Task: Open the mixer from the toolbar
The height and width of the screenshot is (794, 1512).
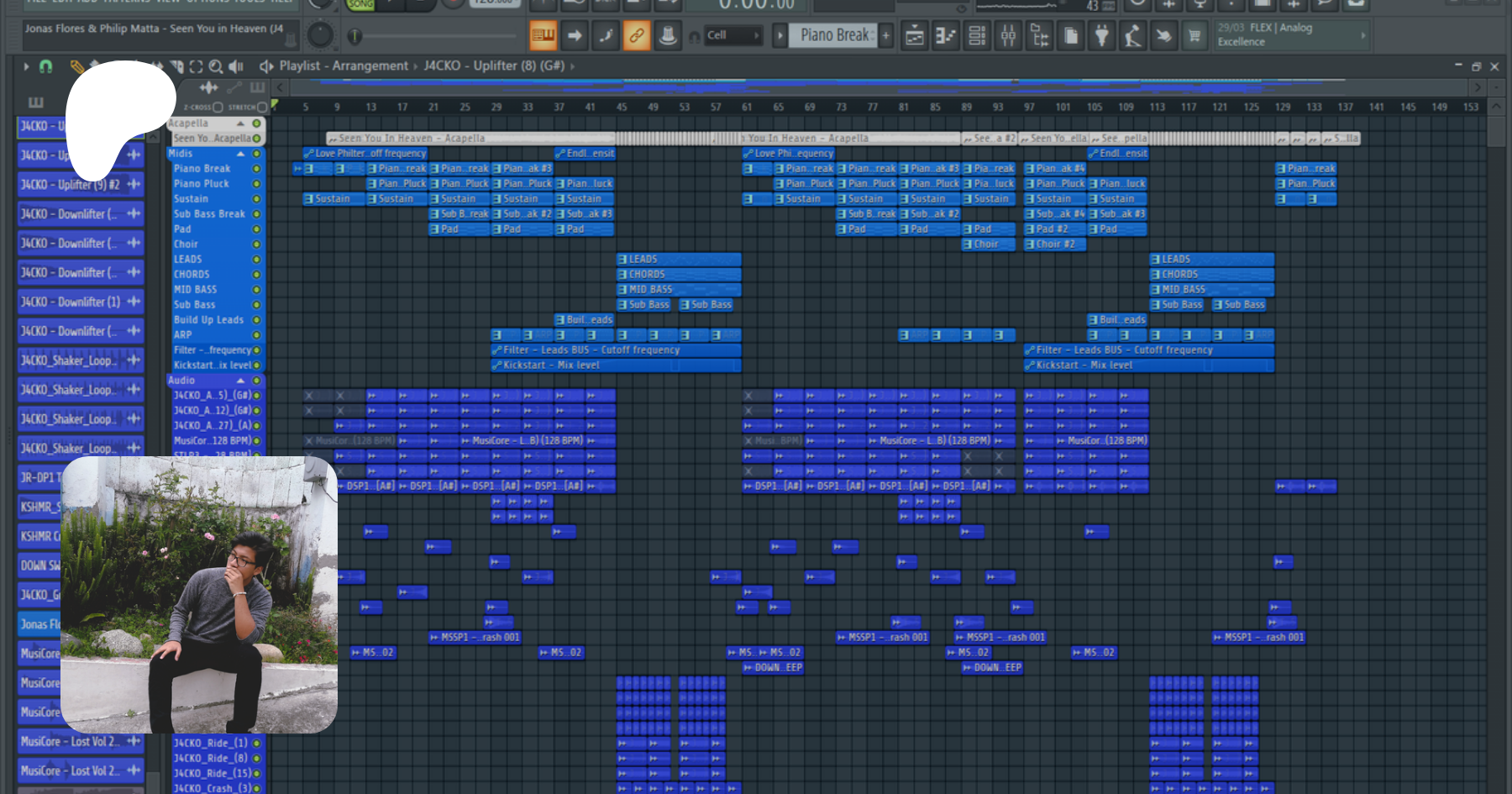Action: [x=1008, y=35]
